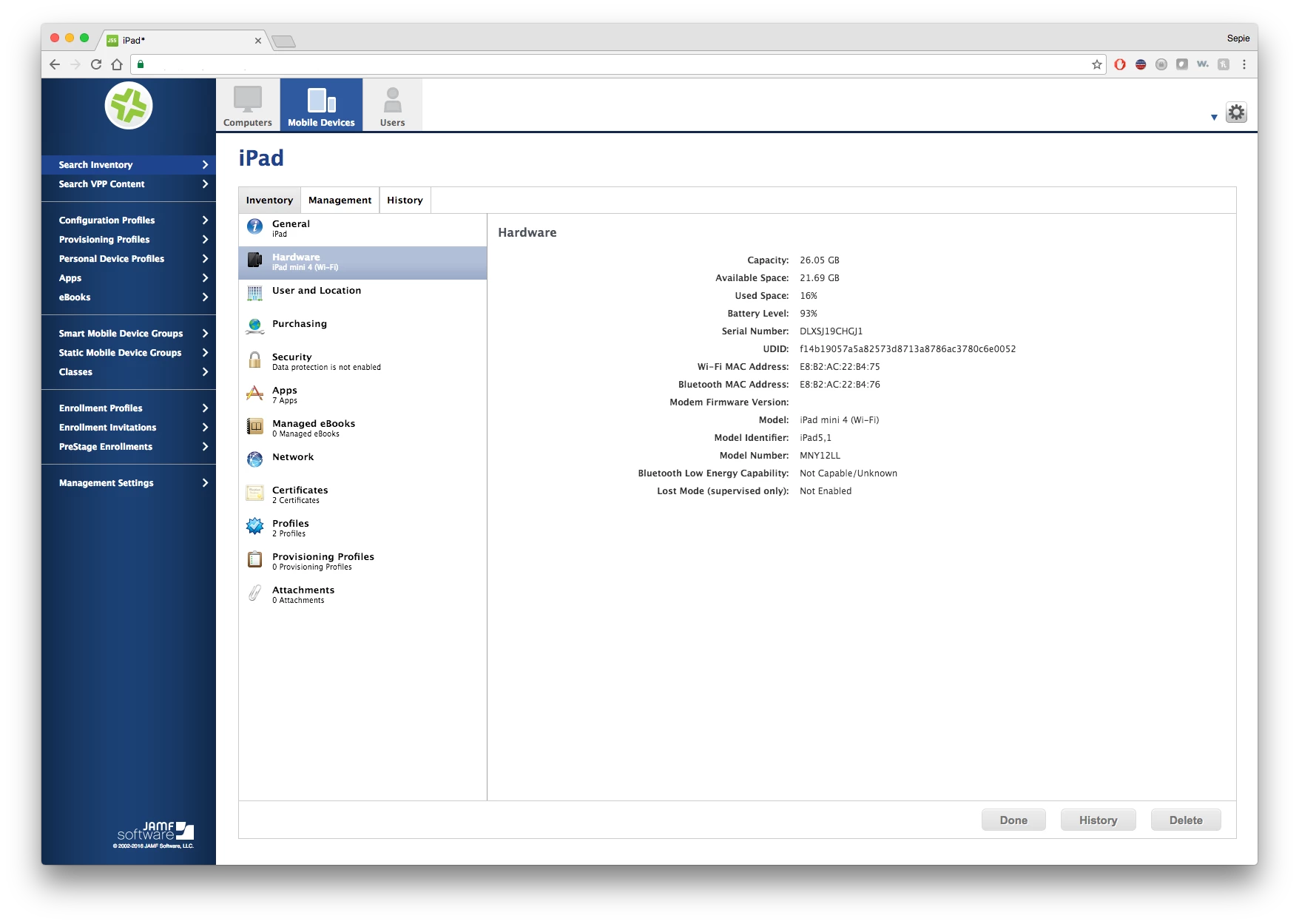This screenshot has height=924, width=1299.
Task: Click 'Data protection is not enabled' text
Action: pyautogui.click(x=326, y=368)
